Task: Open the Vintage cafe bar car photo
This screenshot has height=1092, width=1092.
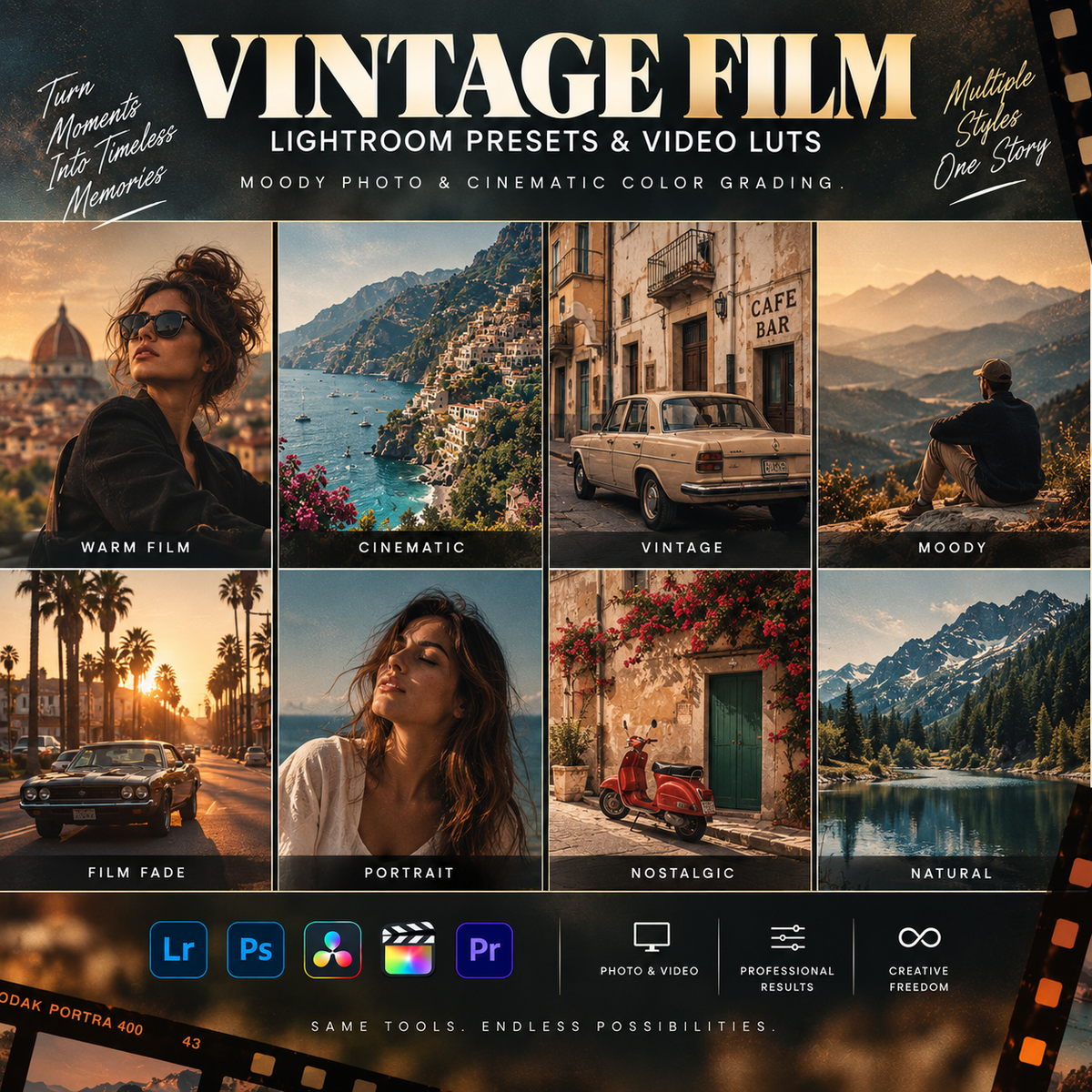Action: pos(680,394)
